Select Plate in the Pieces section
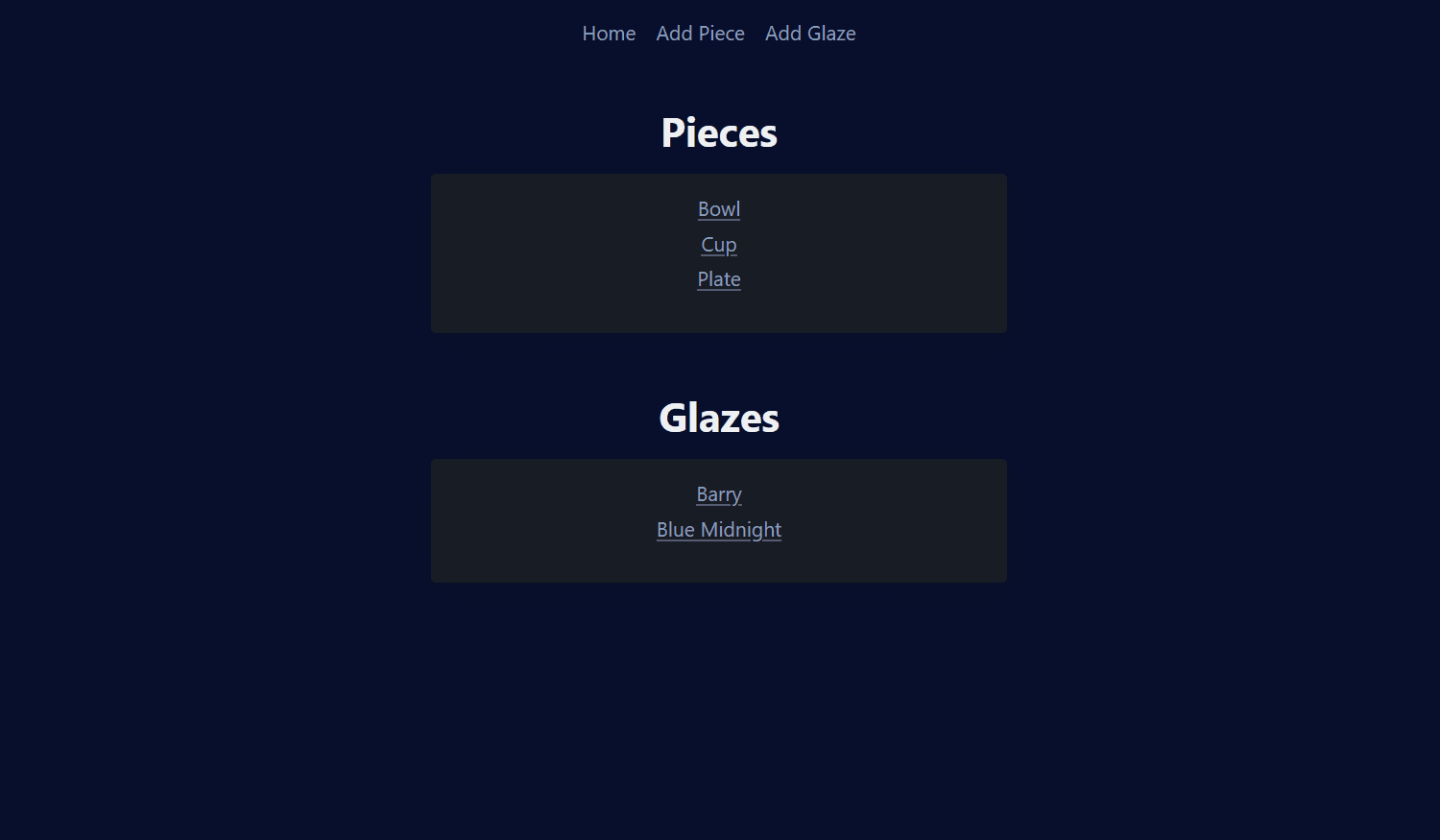 (x=718, y=278)
